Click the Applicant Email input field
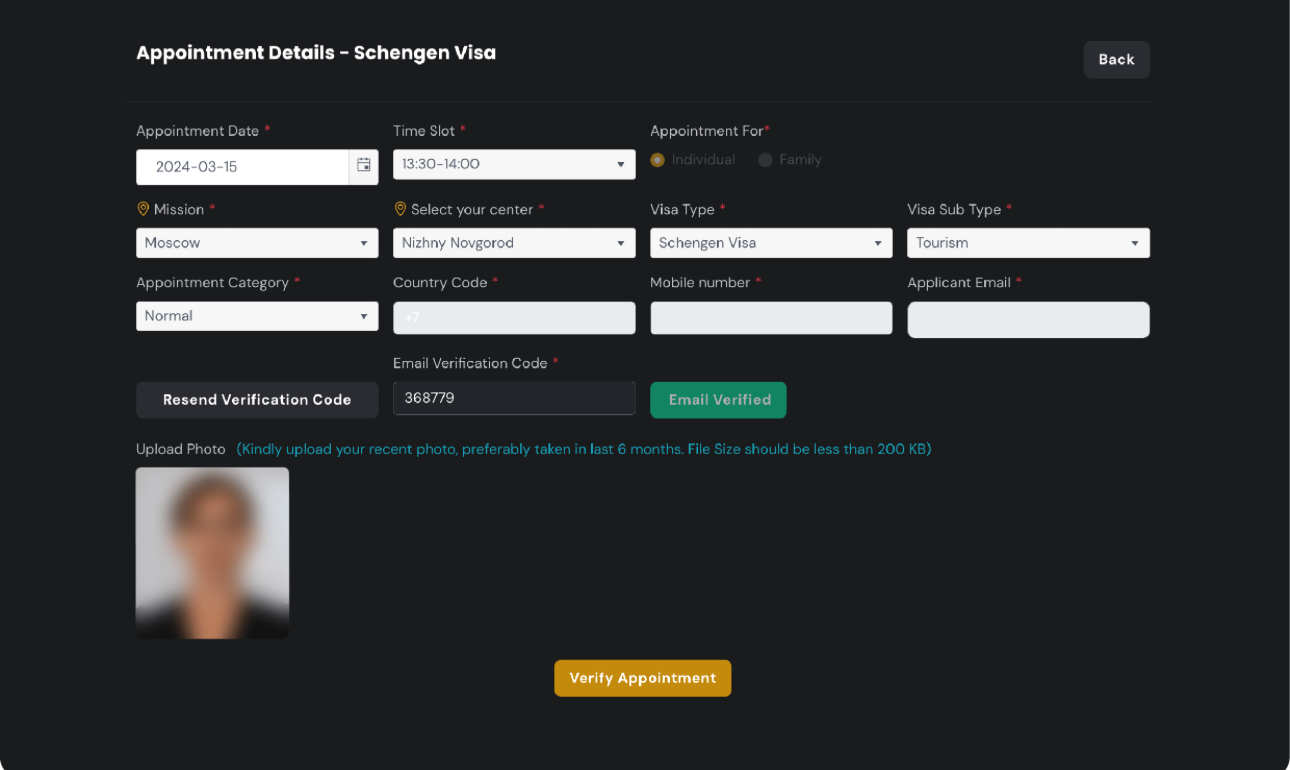 (x=1028, y=320)
